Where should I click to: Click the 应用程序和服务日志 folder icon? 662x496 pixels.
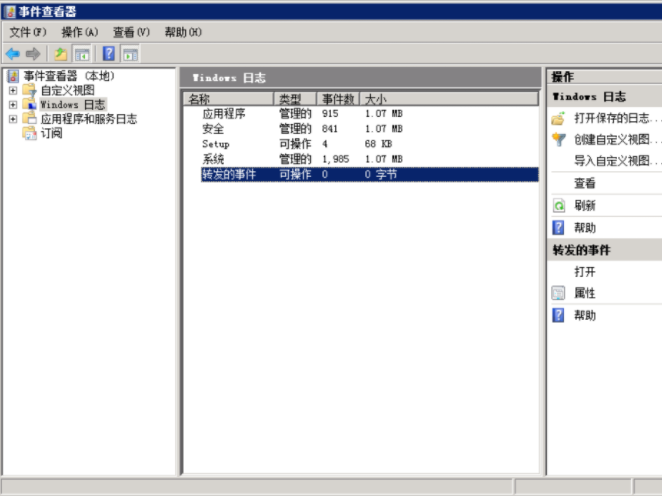30,119
